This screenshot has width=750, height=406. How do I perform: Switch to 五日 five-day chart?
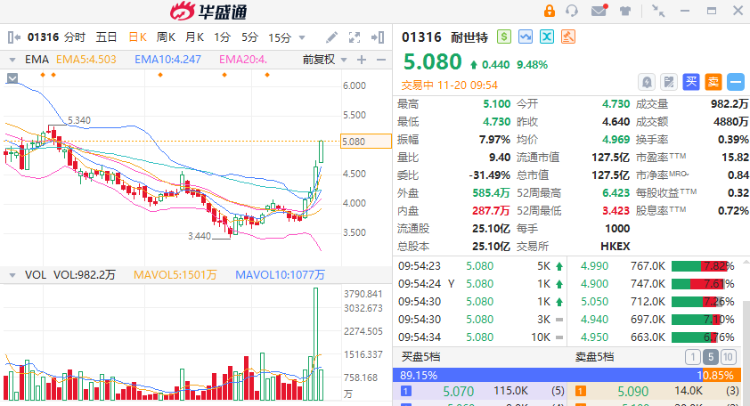106,37
